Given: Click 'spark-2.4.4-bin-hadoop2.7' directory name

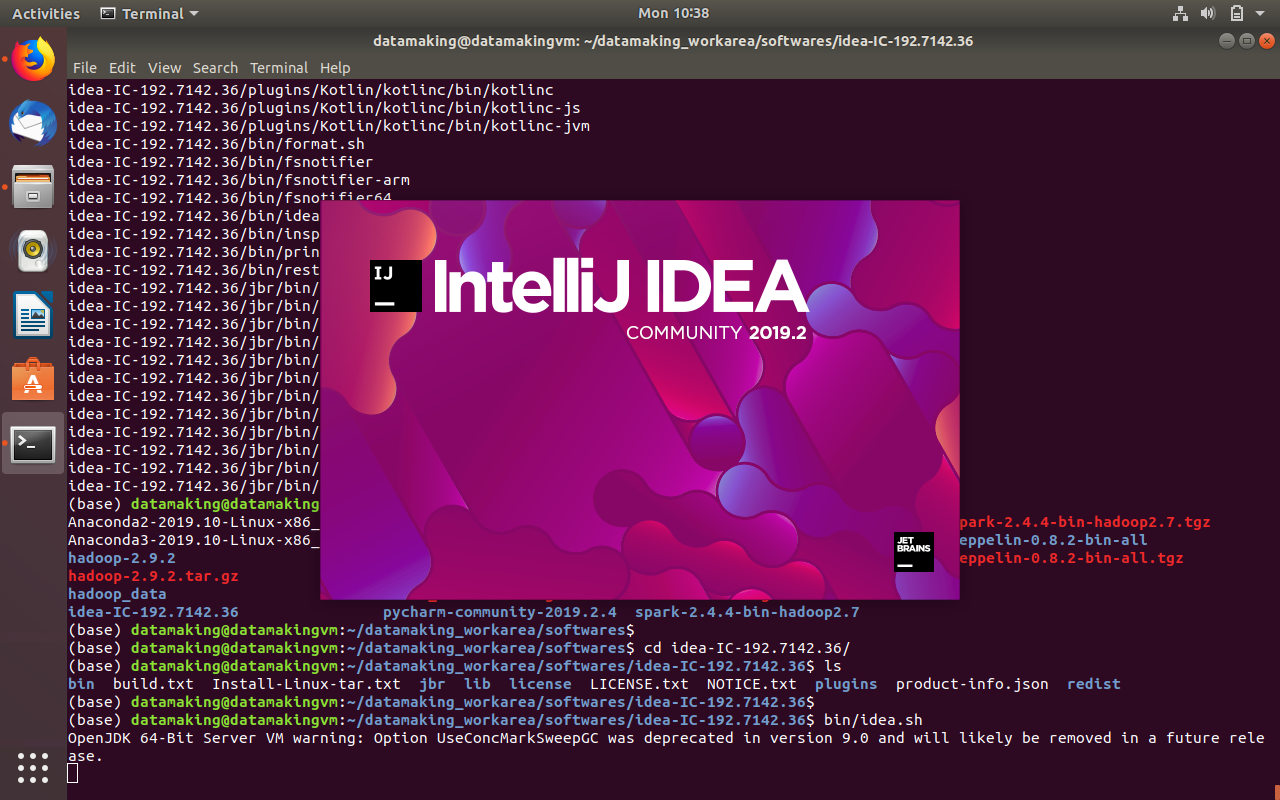Looking at the screenshot, I should (x=747, y=612).
